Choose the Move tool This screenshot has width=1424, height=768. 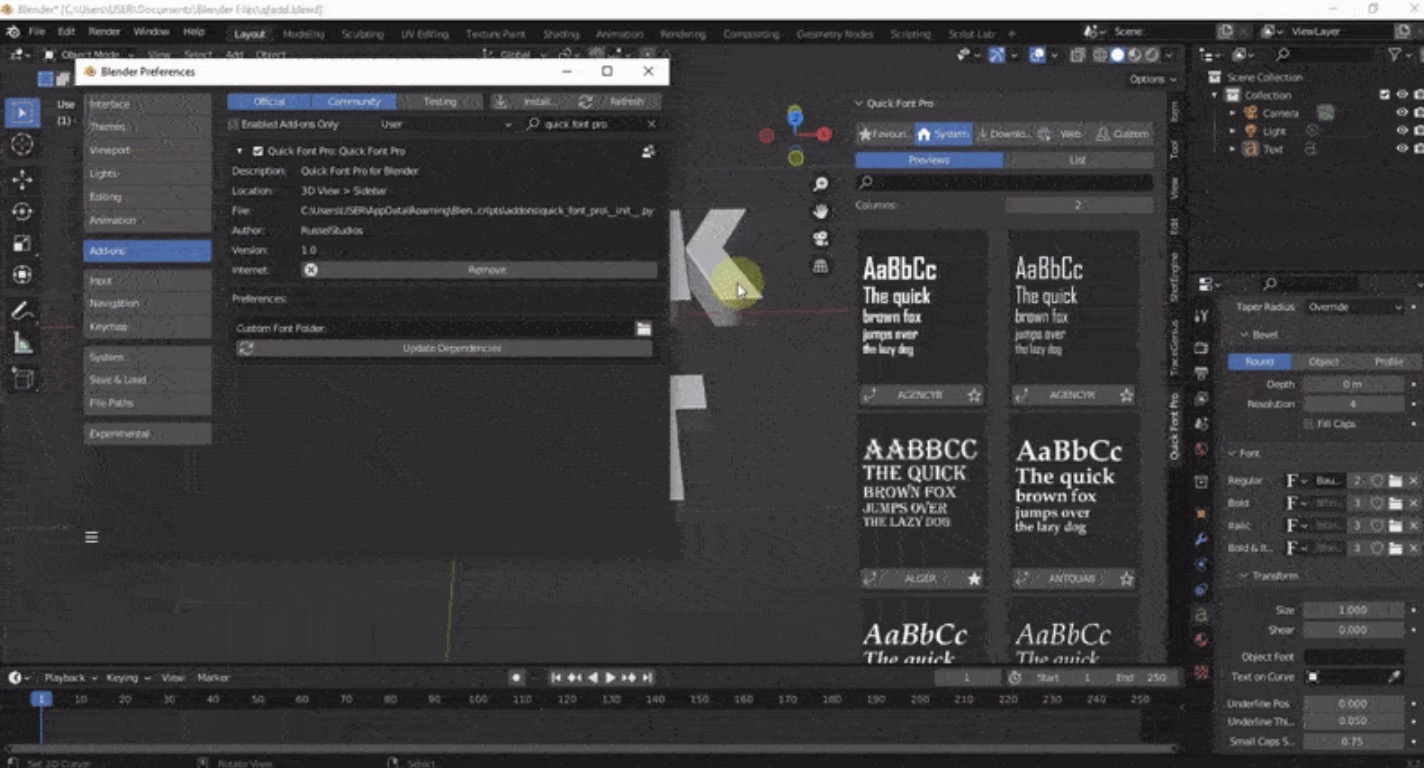coord(22,180)
